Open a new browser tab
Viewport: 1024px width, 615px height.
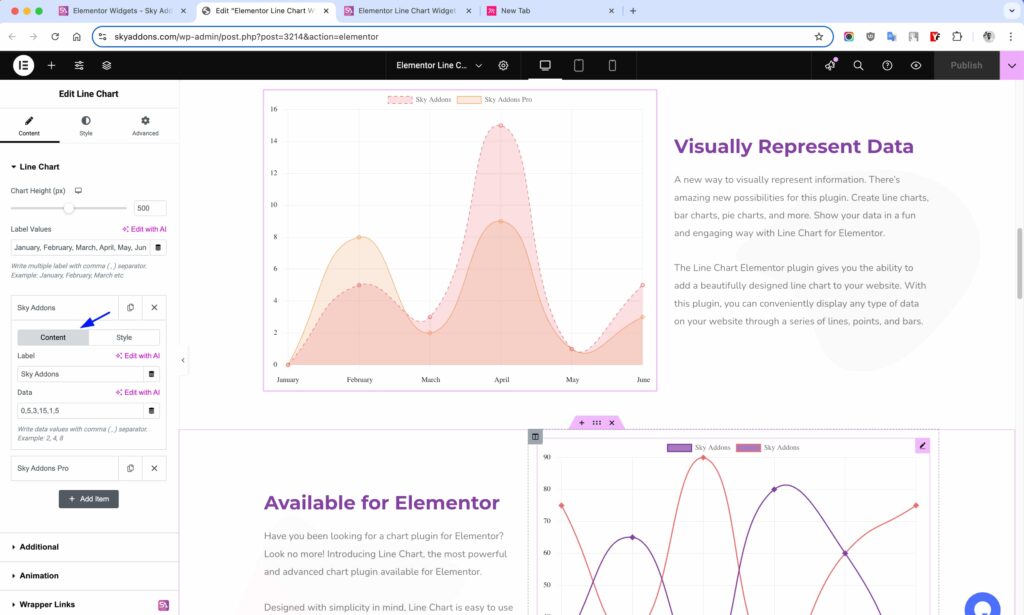633,10
